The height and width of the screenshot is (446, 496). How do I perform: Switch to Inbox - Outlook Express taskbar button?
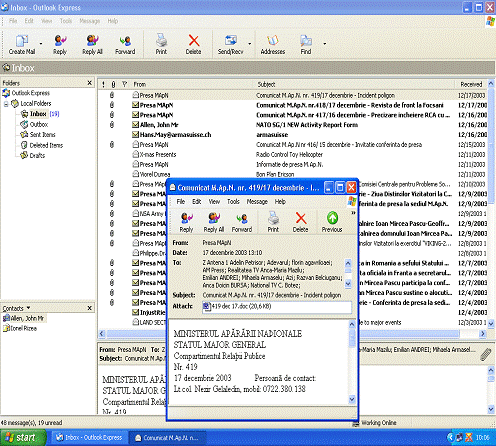coord(89,437)
